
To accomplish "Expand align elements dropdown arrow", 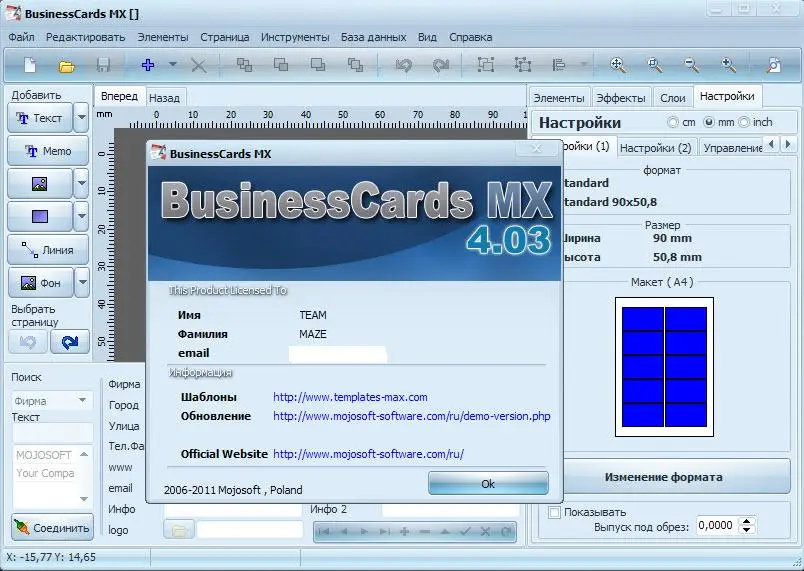I will (x=584, y=65).
